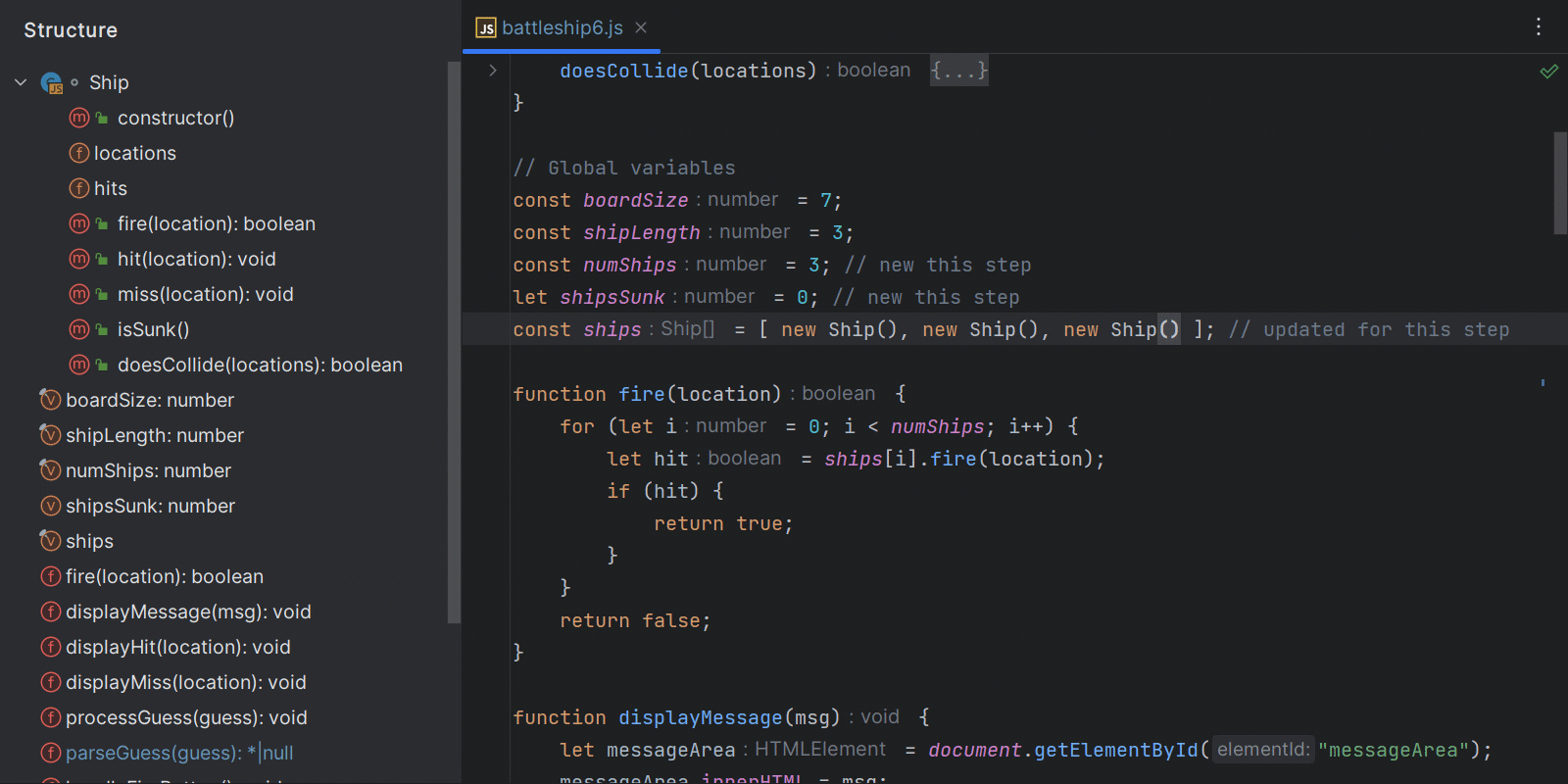Click the editor vertical scrollbar thumb
This screenshot has width=1568, height=784.
click(1560, 183)
